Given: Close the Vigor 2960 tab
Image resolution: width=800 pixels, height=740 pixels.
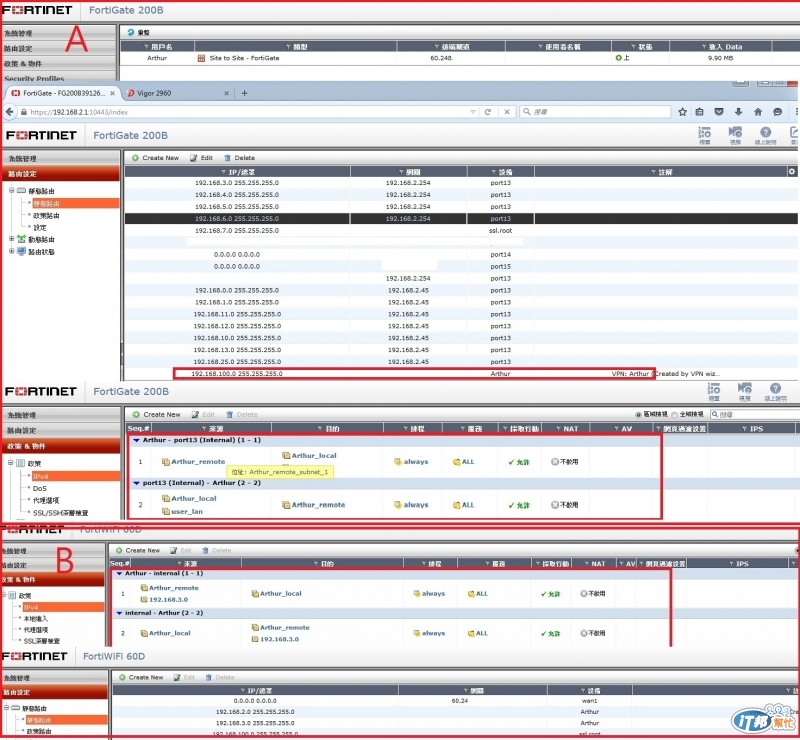Looking at the screenshot, I should point(227,93).
